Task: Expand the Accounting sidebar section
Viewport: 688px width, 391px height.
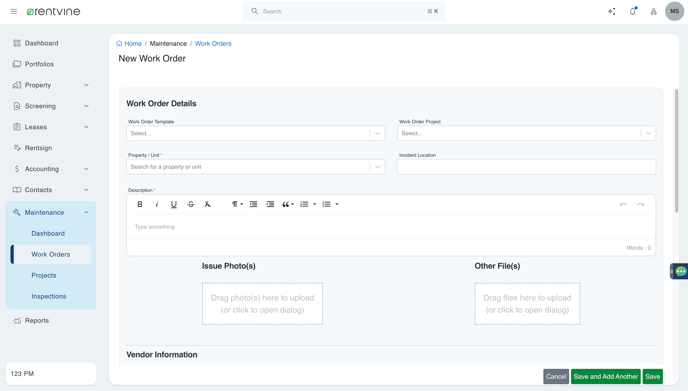Action: [51, 169]
